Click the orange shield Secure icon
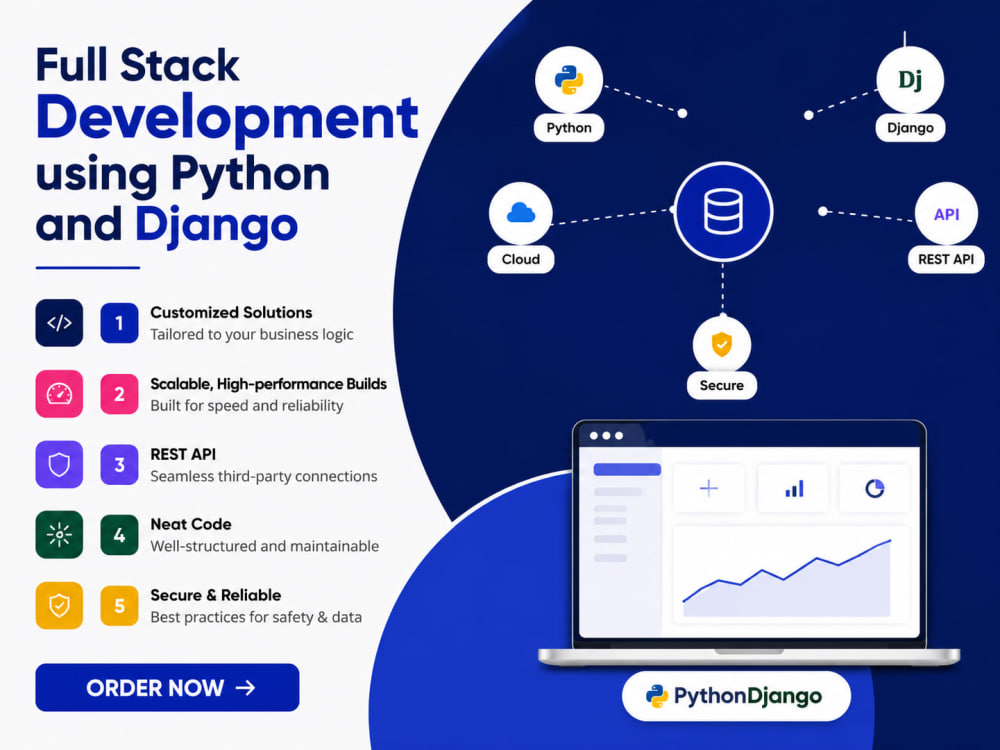1000x750 pixels. click(x=722, y=344)
